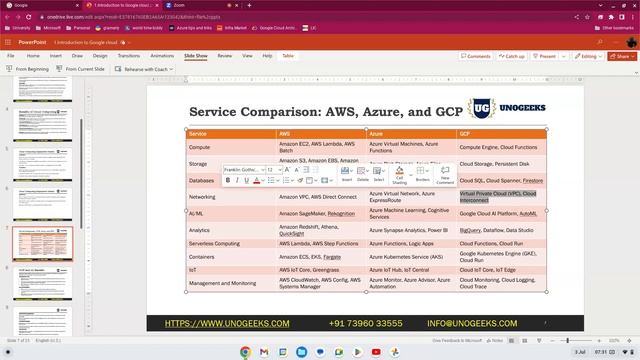Switch to the Transitions tab
Viewport: 640px width, 360px height.
[129, 56]
